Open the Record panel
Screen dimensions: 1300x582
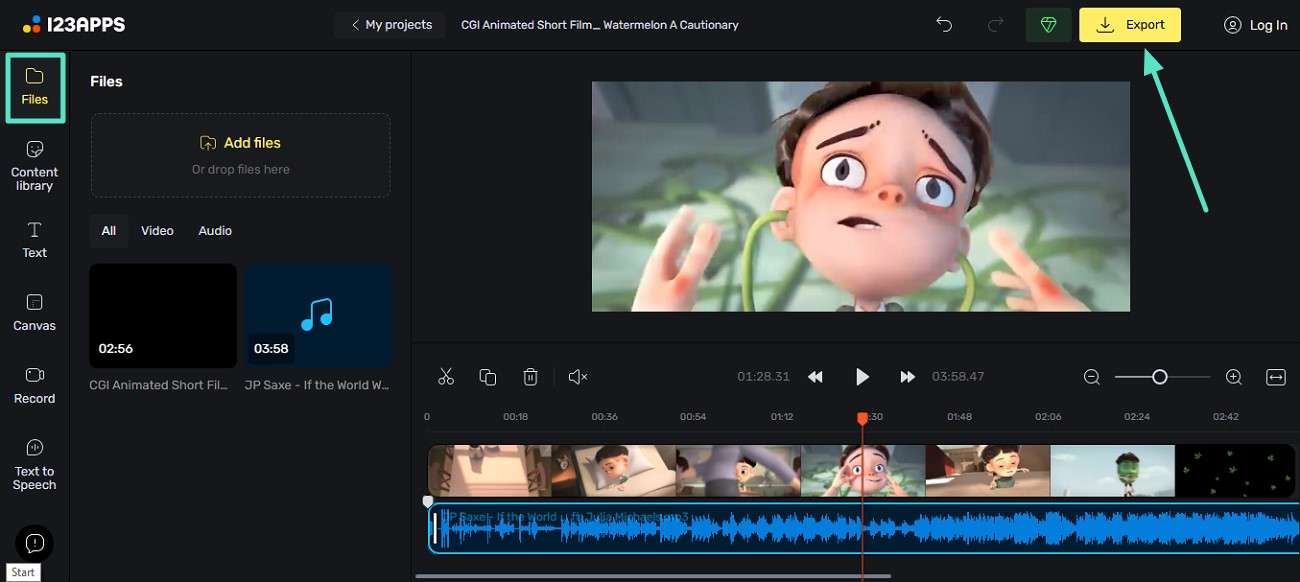pyautogui.click(x=35, y=385)
